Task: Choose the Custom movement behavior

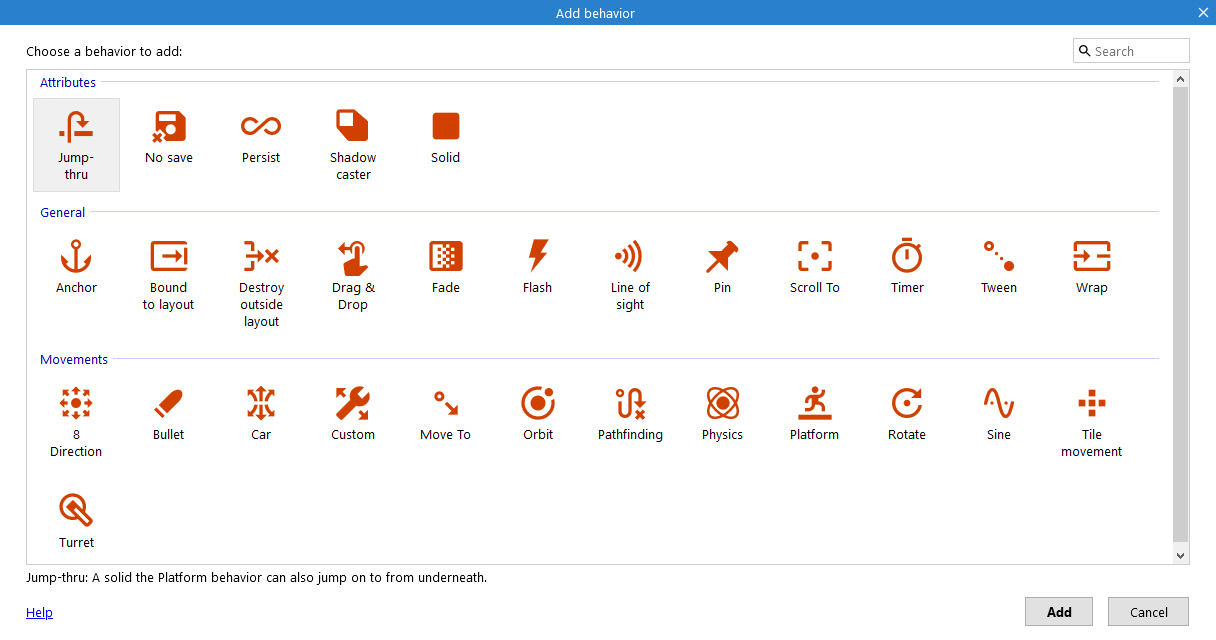Action: coord(353,414)
